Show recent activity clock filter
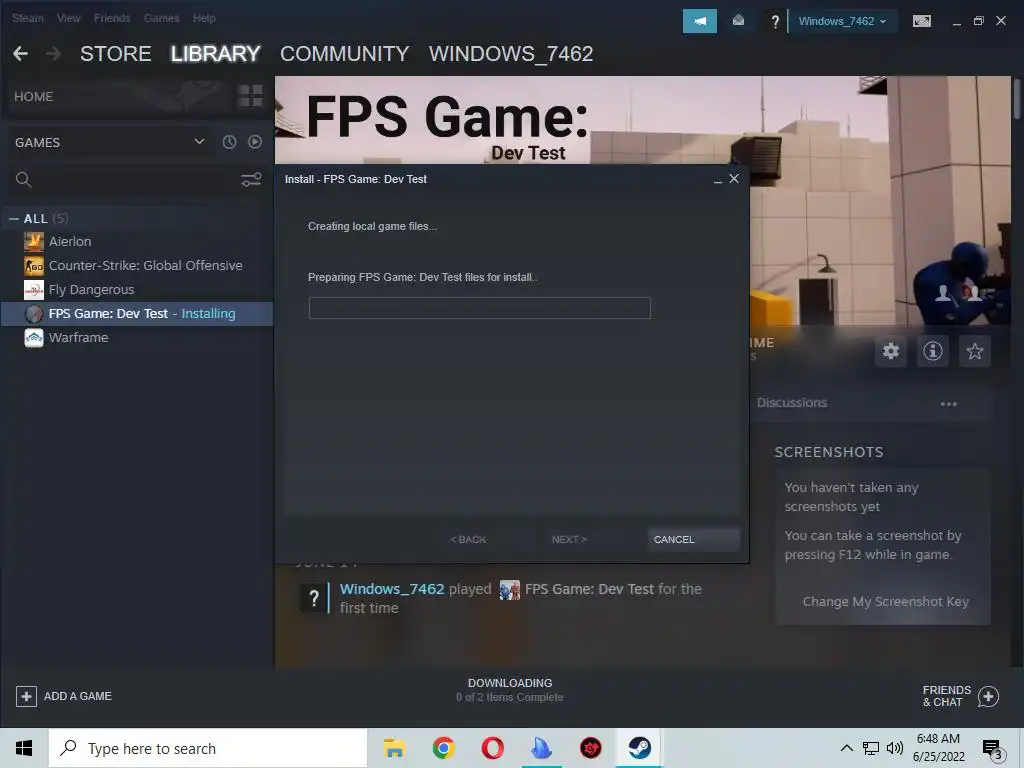This screenshot has height=768, width=1024. click(x=229, y=142)
